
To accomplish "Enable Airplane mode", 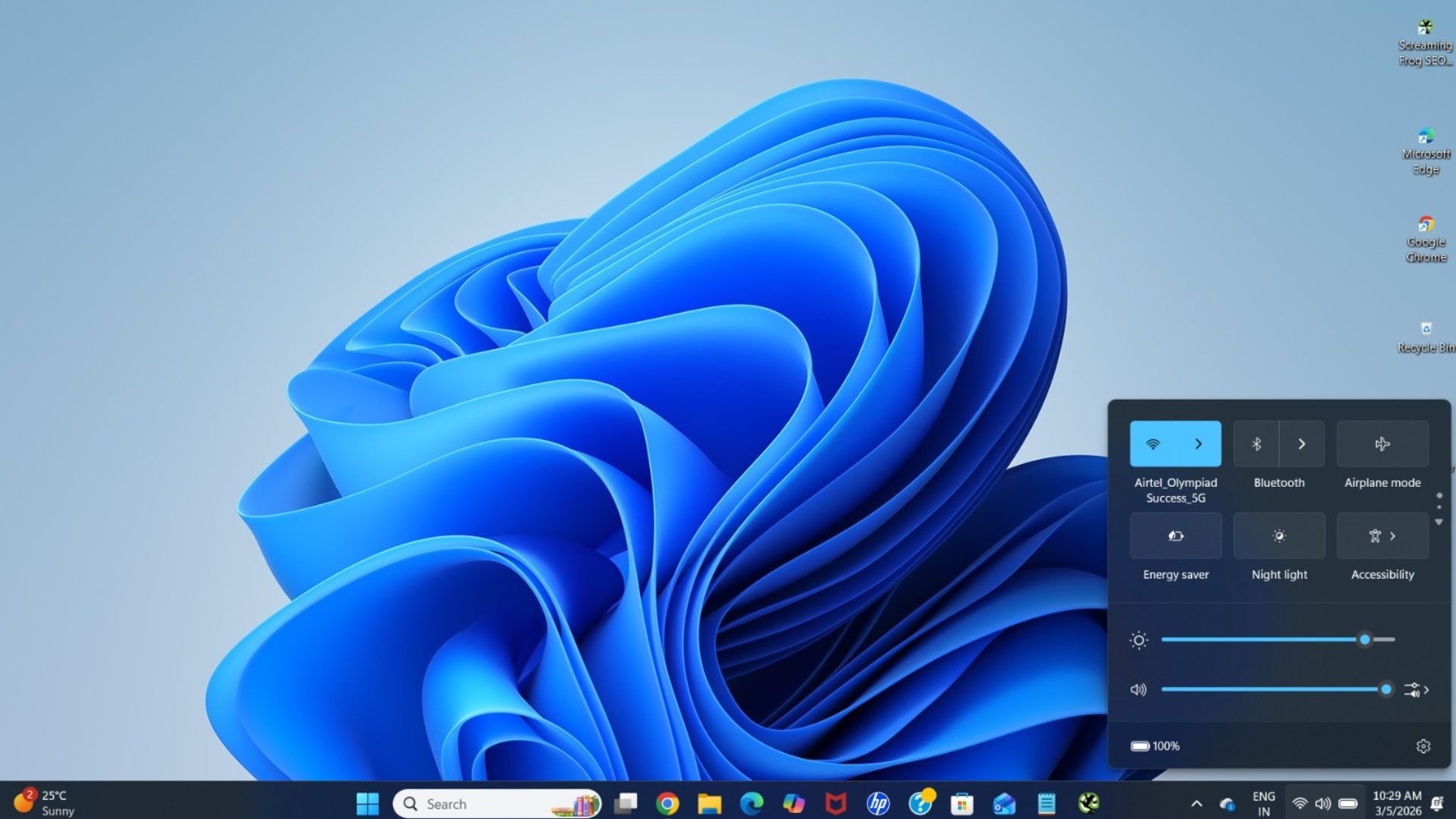I will tap(1382, 444).
